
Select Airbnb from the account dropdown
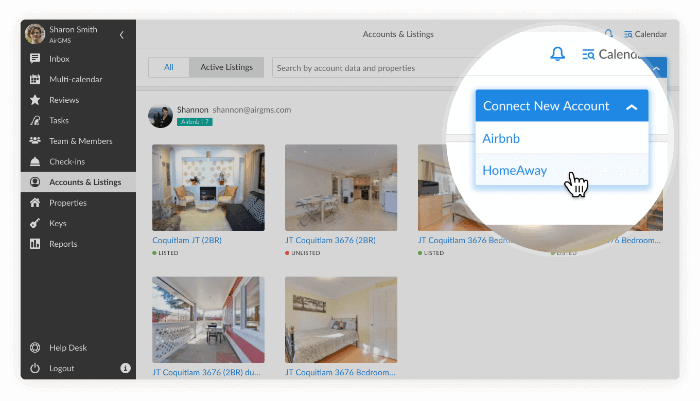click(562, 138)
